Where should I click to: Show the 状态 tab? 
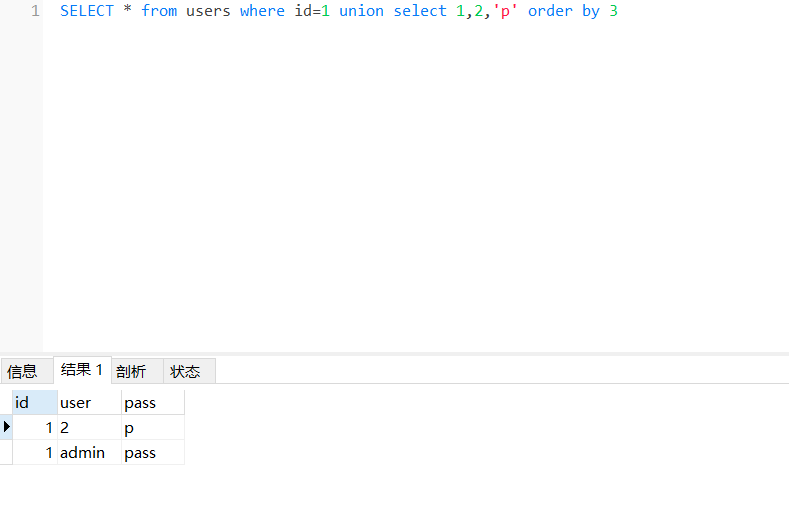point(185,371)
